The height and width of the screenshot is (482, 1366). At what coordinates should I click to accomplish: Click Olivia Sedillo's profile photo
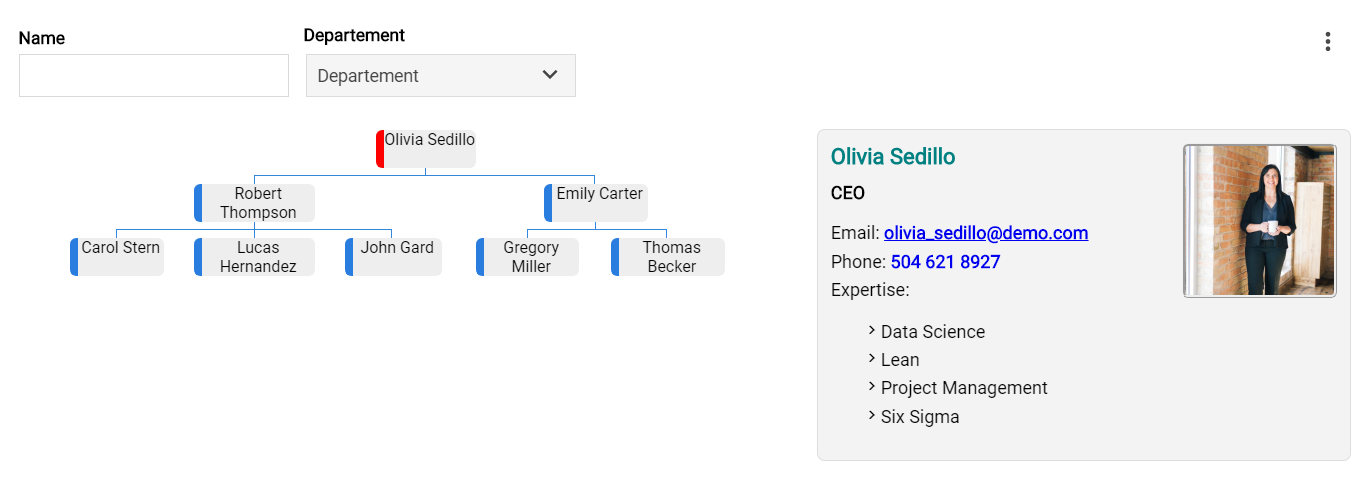point(1259,221)
